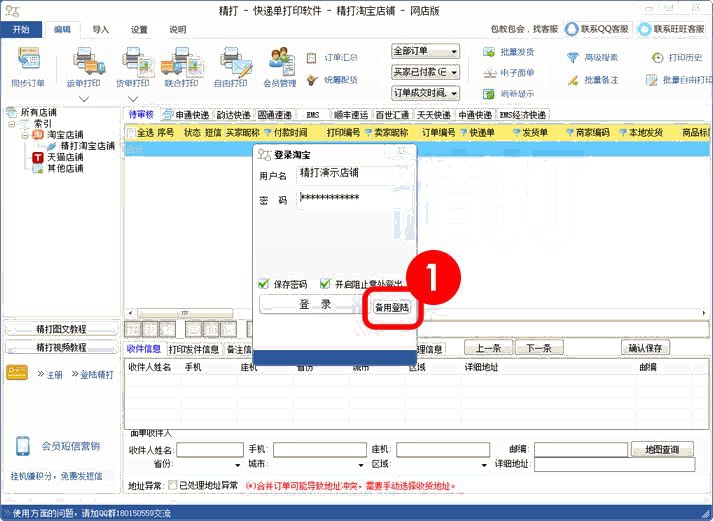713x521 pixels.
Task: Open 电子面单 electronic waybill
Action: [x=508, y=73]
